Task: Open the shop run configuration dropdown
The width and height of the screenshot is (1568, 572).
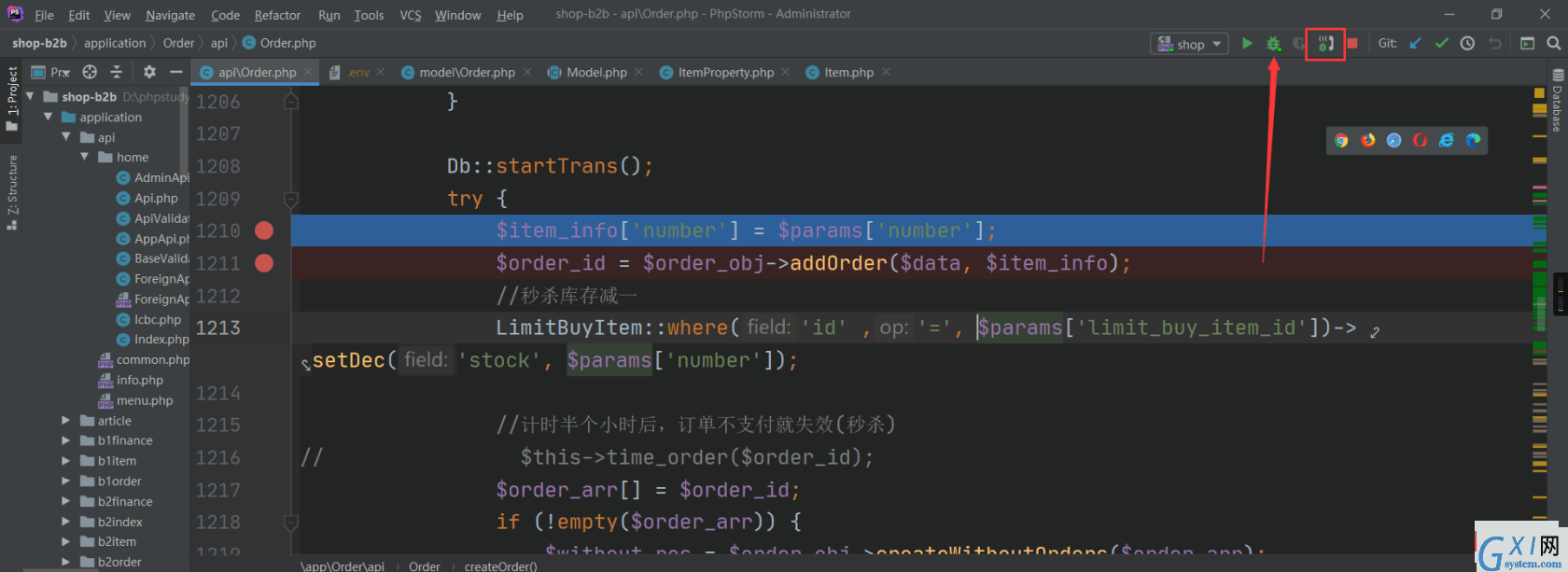Action: click(1189, 44)
